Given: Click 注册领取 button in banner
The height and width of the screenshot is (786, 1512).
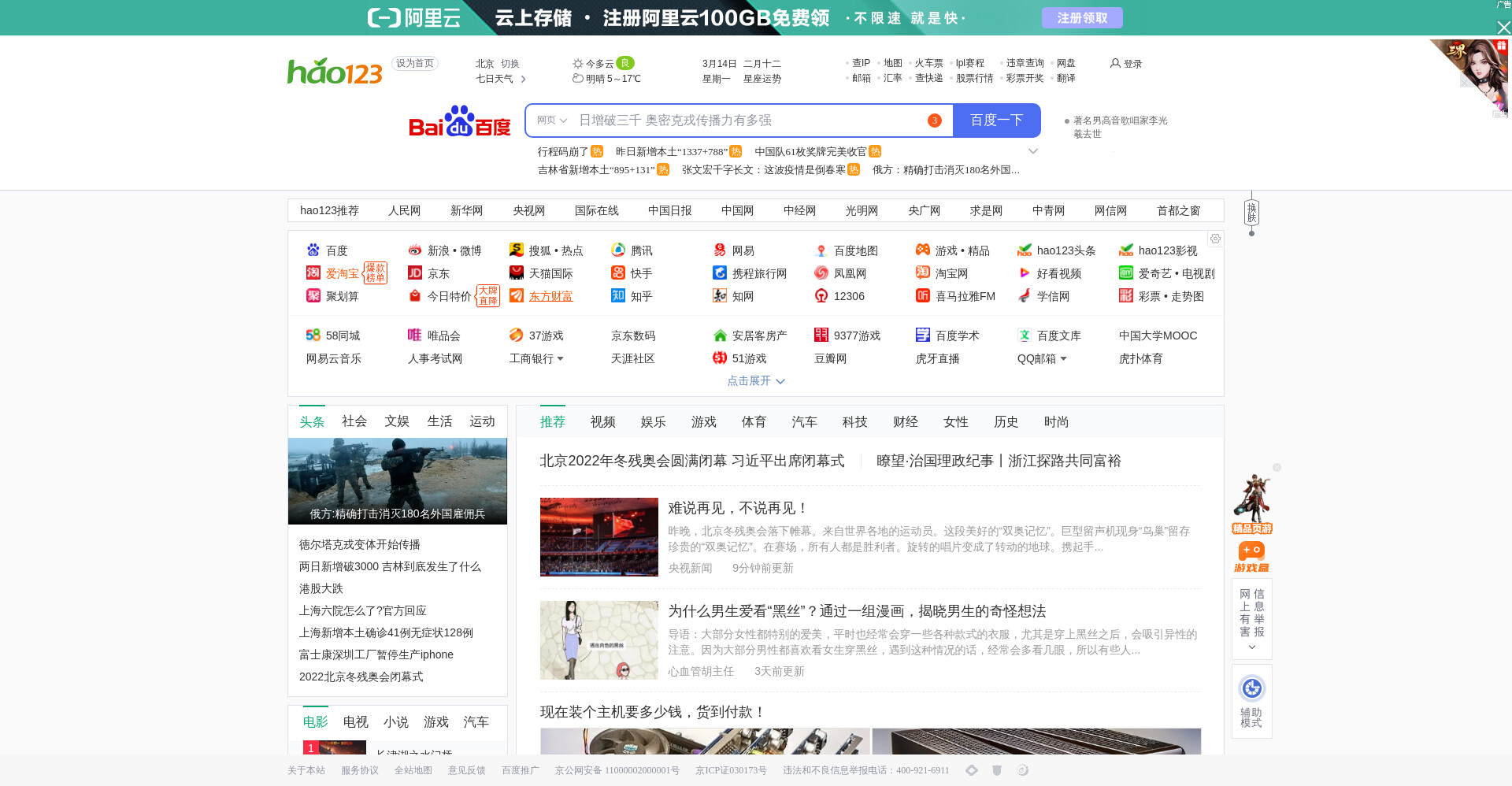Looking at the screenshot, I should point(1082,17).
